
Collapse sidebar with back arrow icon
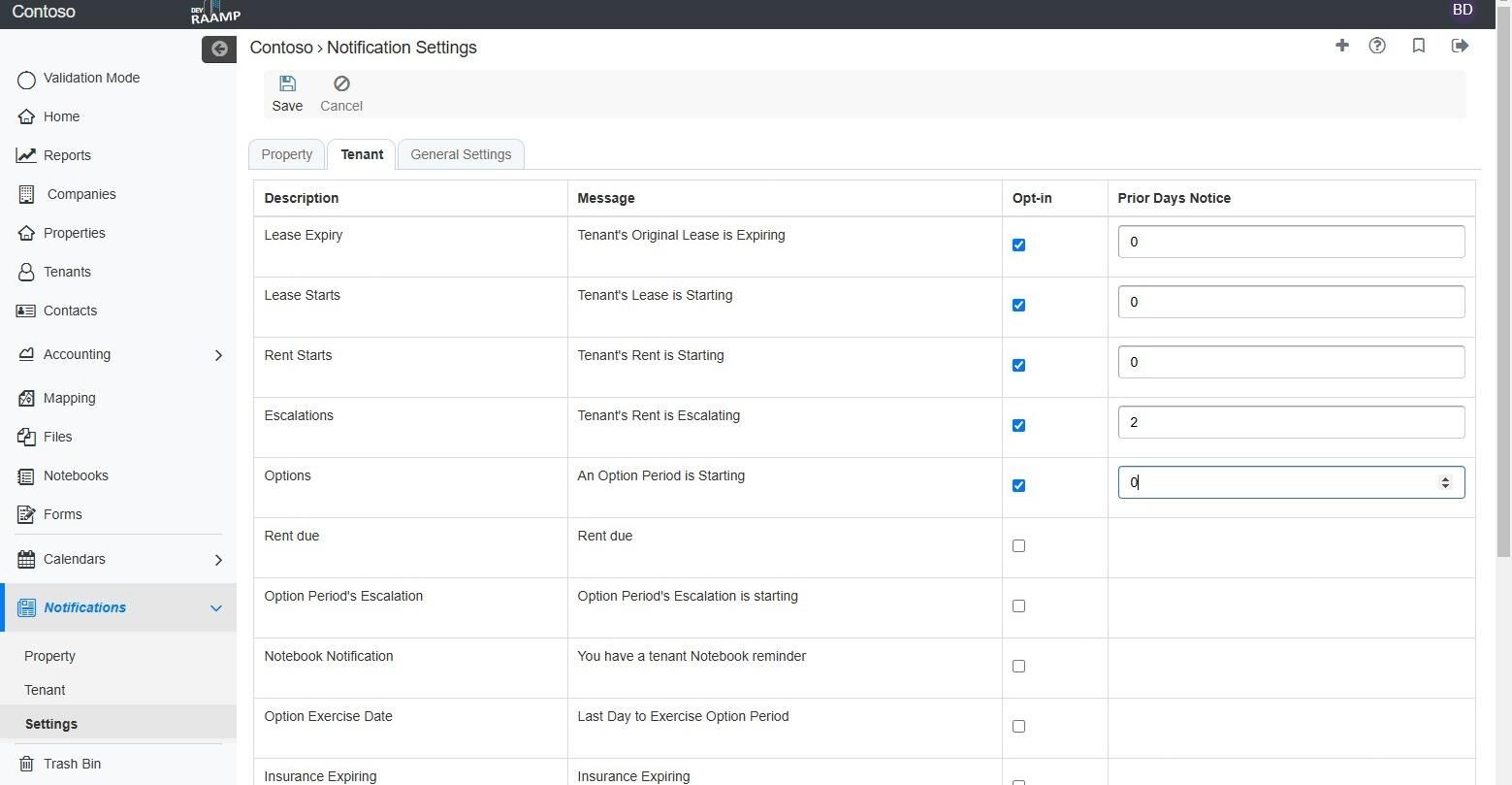(219, 49)
